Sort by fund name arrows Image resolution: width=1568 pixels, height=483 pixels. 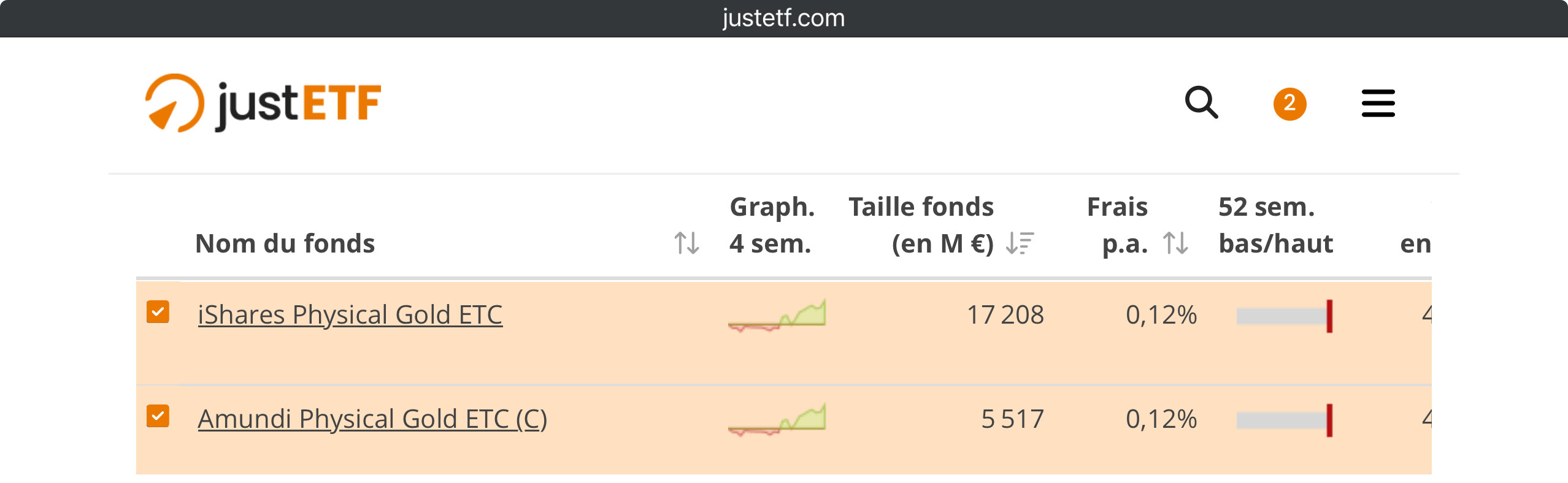[686, 243]
